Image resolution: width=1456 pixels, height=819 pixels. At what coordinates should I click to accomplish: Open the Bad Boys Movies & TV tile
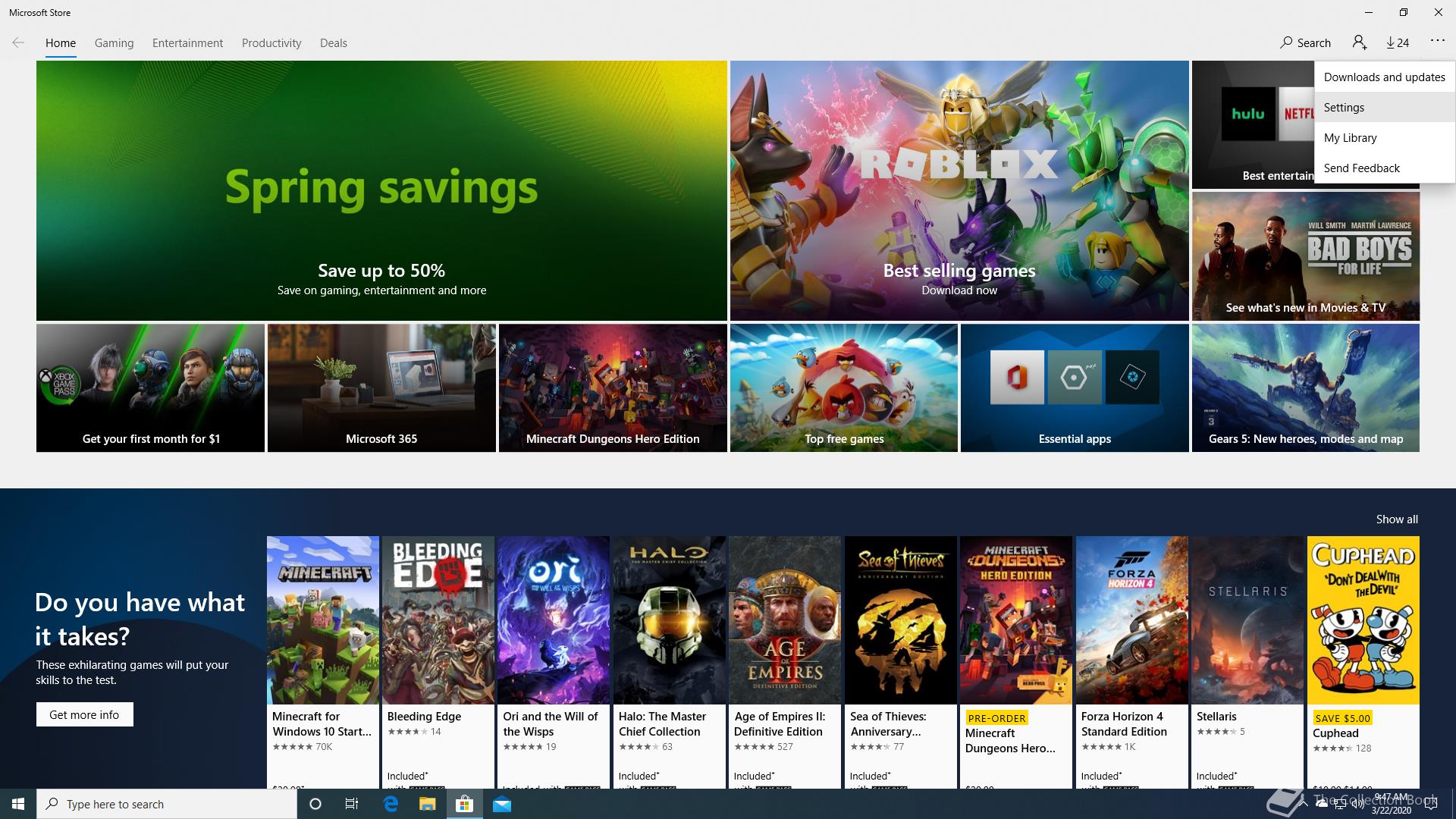[1305, 256]
